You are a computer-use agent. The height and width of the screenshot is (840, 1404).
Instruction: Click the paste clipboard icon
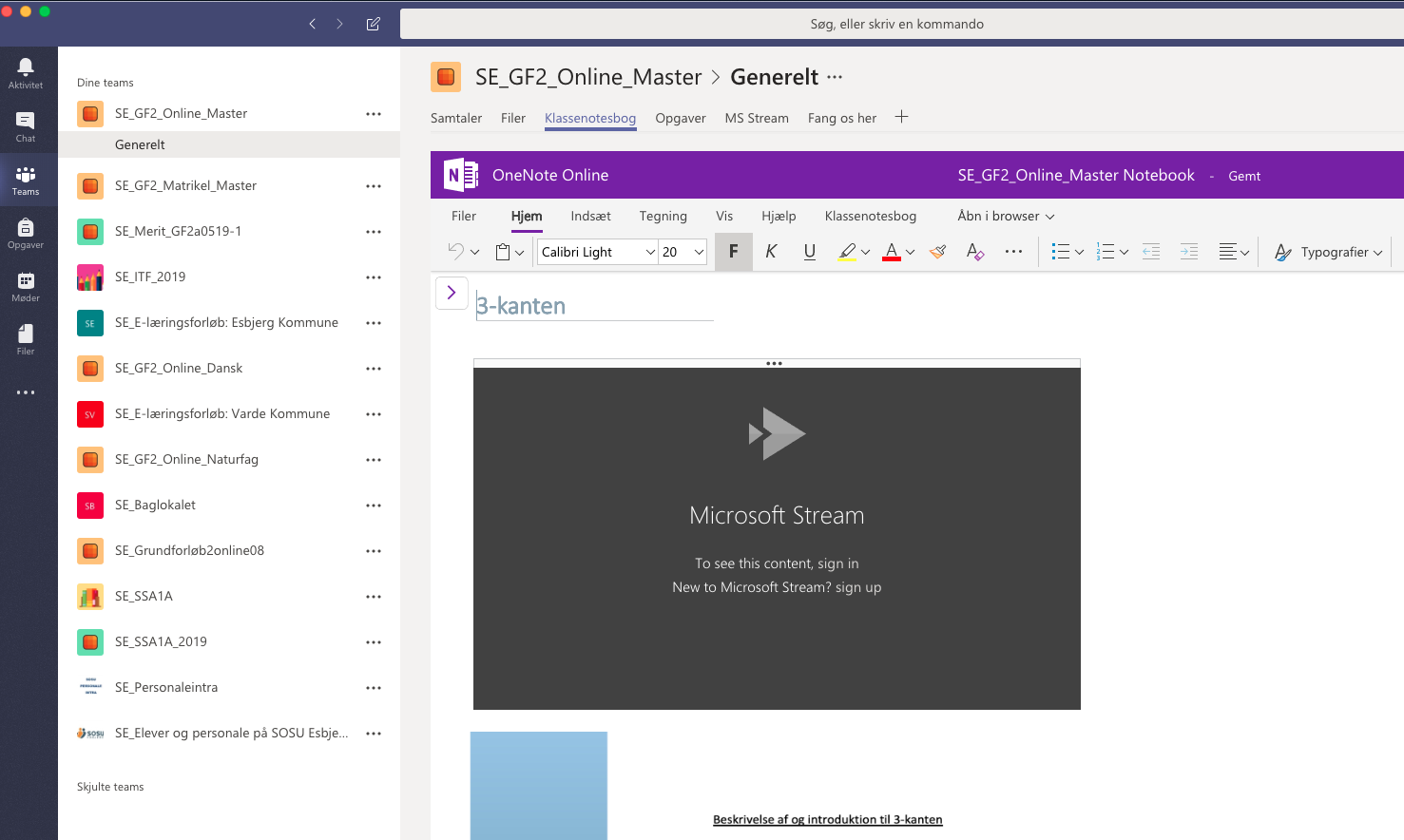[x=504, y=252]
